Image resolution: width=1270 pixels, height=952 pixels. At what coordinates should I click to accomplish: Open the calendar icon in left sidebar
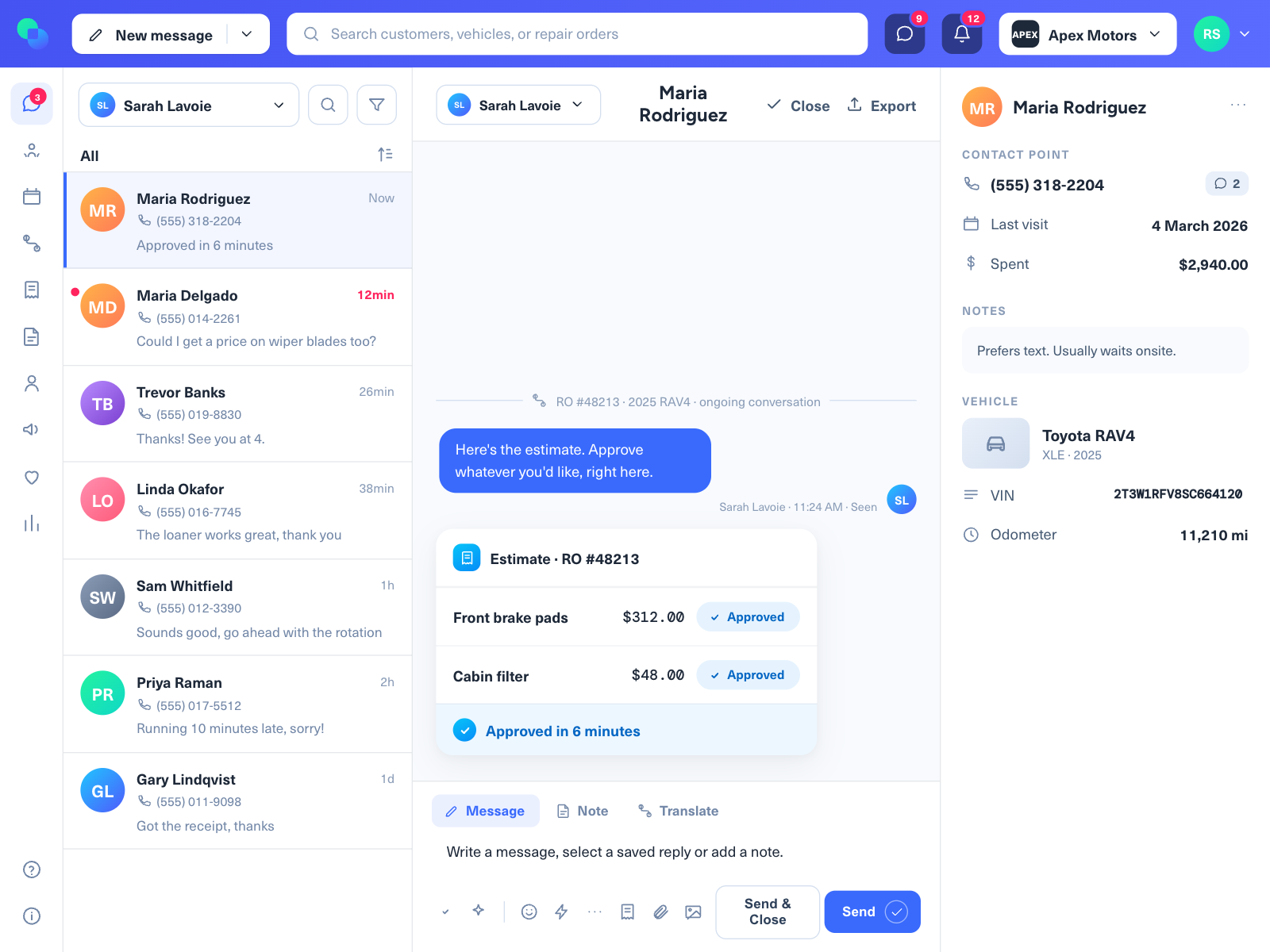pos(32,197)
